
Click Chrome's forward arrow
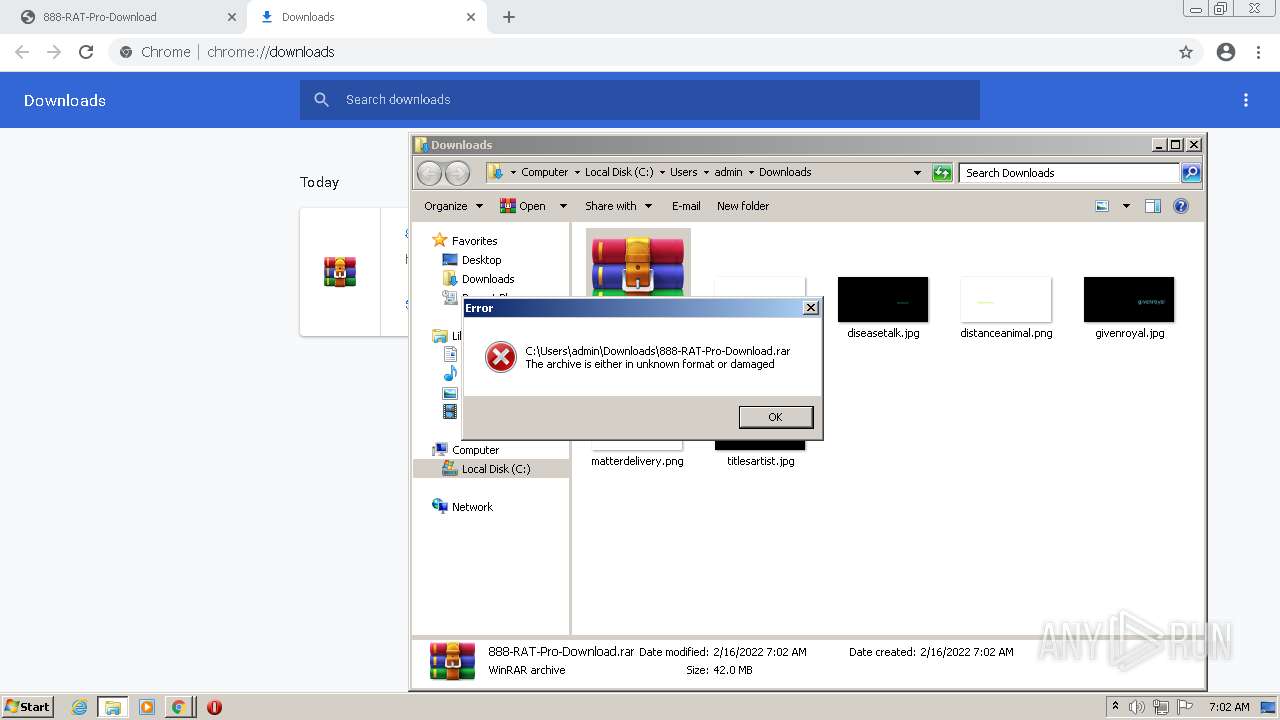tap(54, 52)
